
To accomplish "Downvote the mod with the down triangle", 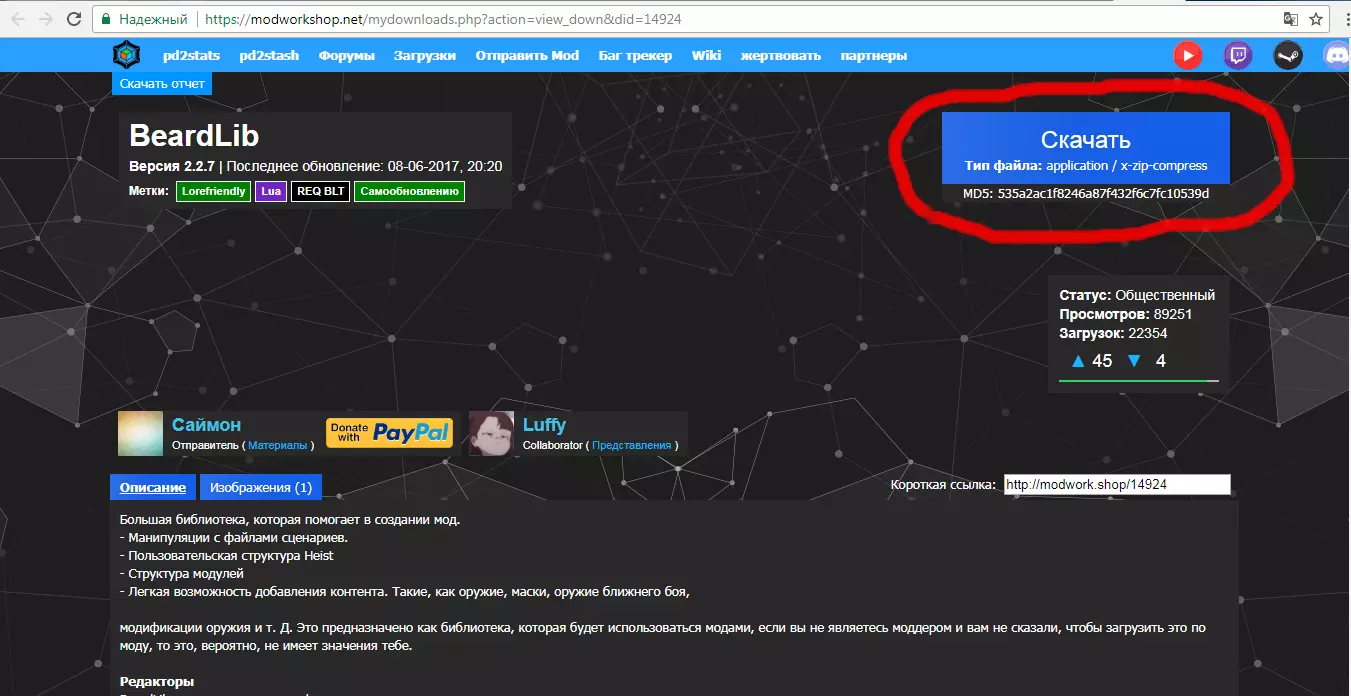I will 1134,361.
